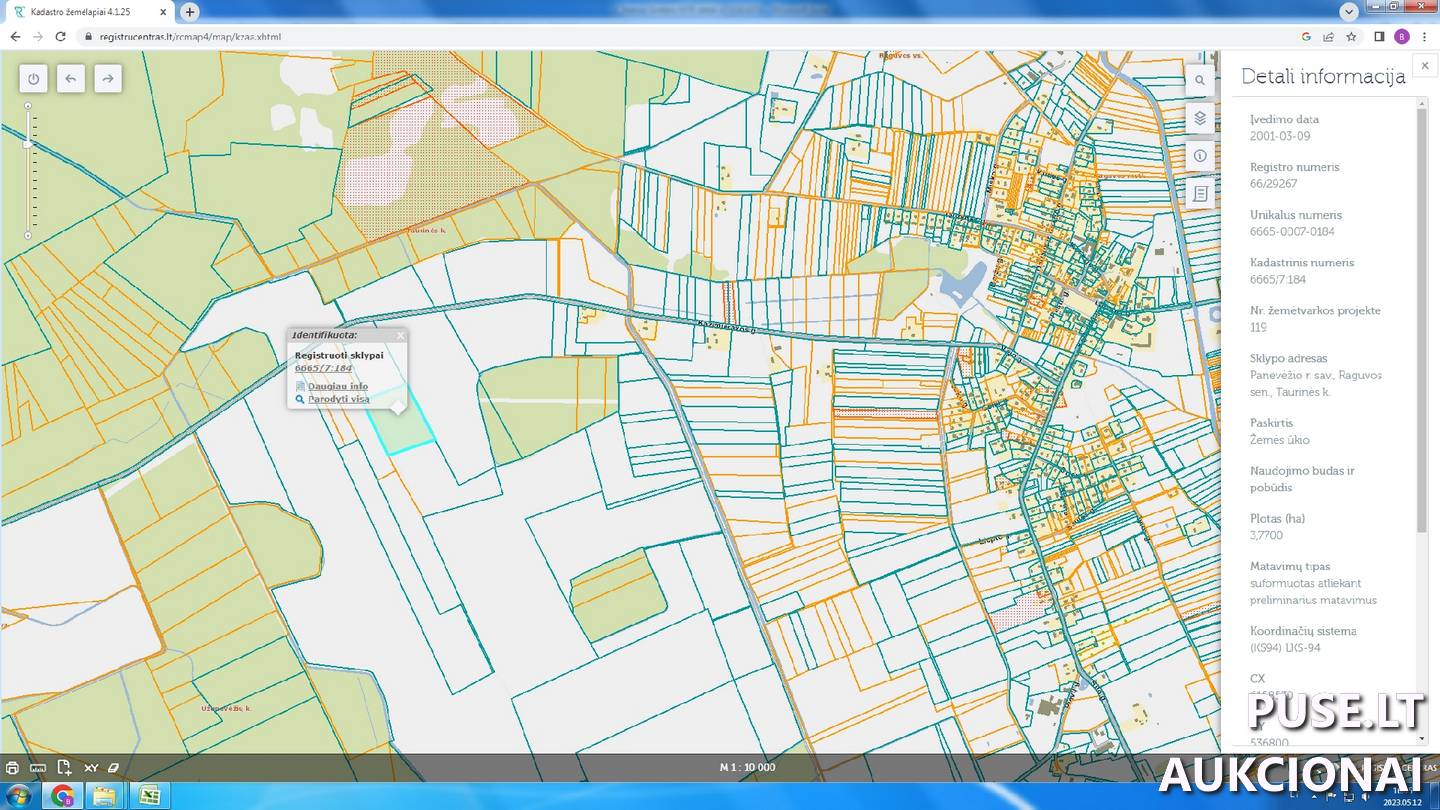Image resolution: width=1440 pixels, height=810 pixels.
Task: Expand the tab search chevron
Action: point(1349,10)
